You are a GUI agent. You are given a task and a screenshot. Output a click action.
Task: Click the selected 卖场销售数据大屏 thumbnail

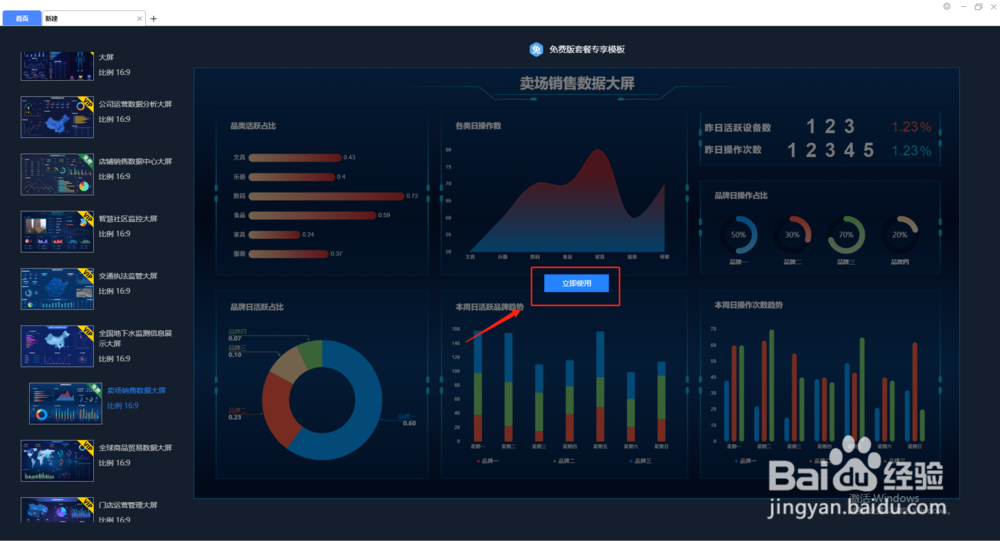tap(66, 403)
